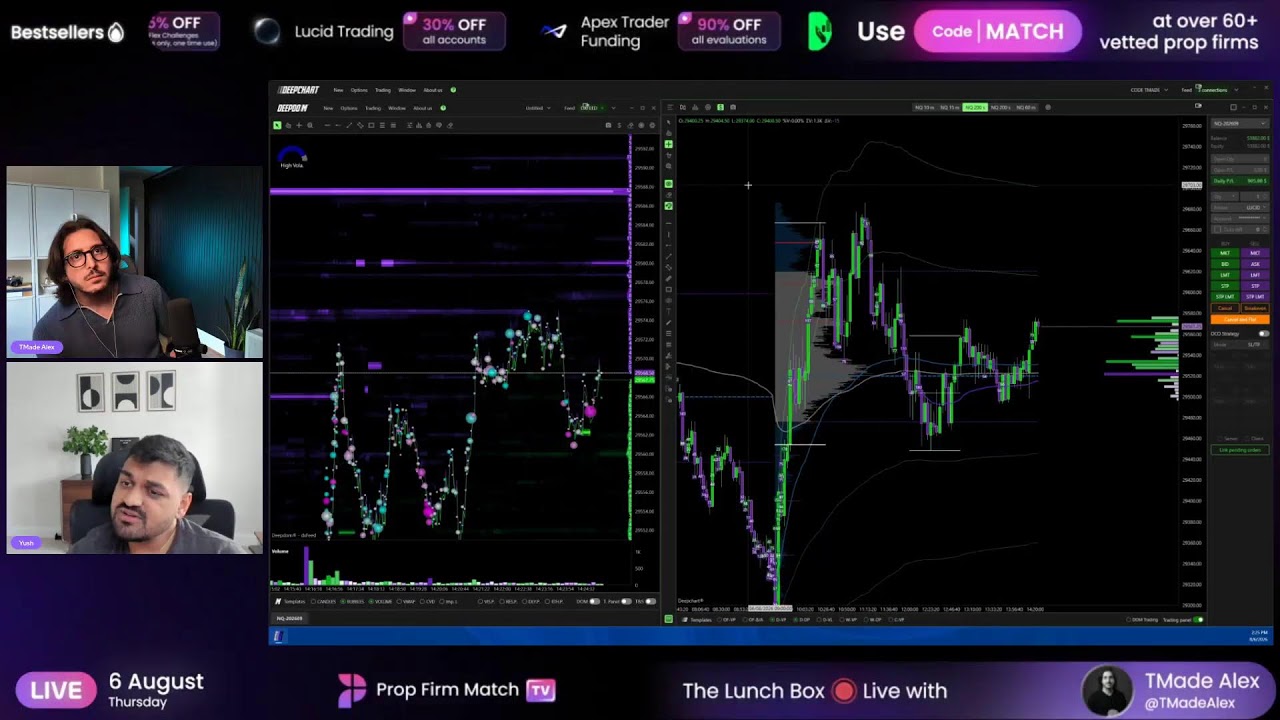Open Deepdom settings with the gear icon

(x=652, y=125)
